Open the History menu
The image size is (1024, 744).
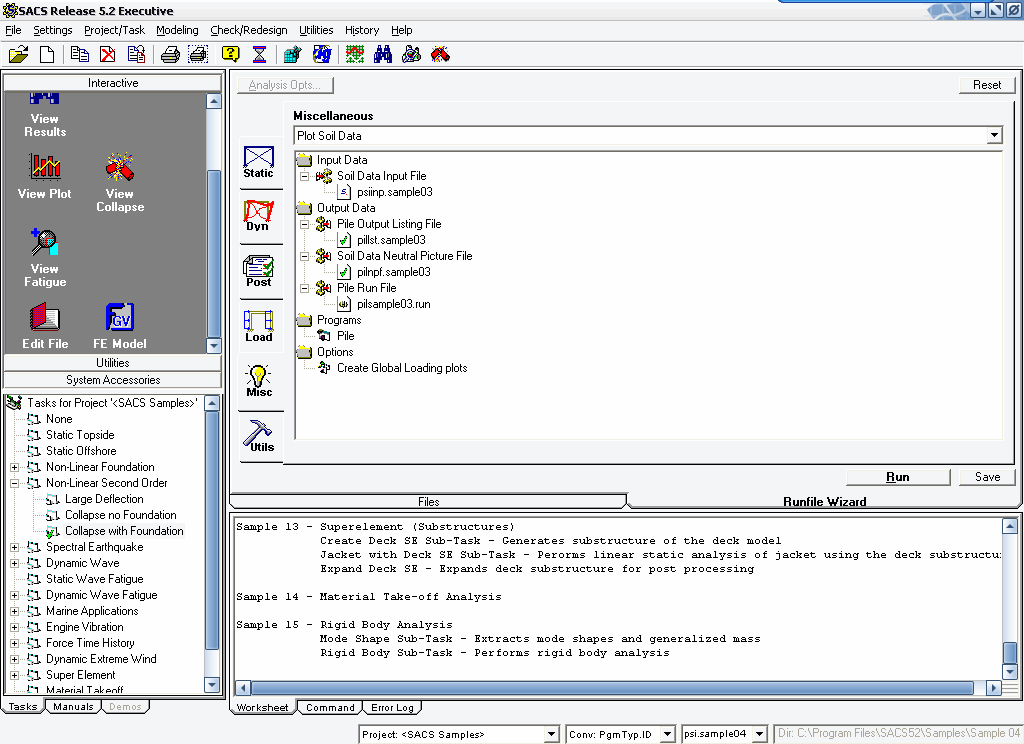pyautogui.click(x=362, y=30)
